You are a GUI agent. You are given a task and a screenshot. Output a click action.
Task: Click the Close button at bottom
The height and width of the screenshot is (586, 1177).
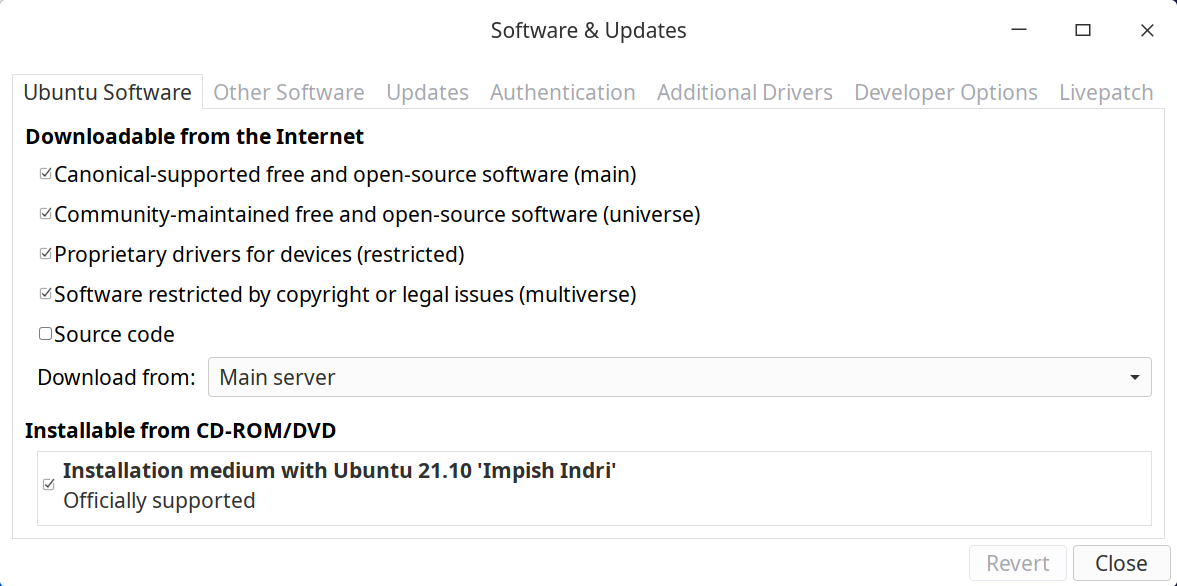(1121, 563)
